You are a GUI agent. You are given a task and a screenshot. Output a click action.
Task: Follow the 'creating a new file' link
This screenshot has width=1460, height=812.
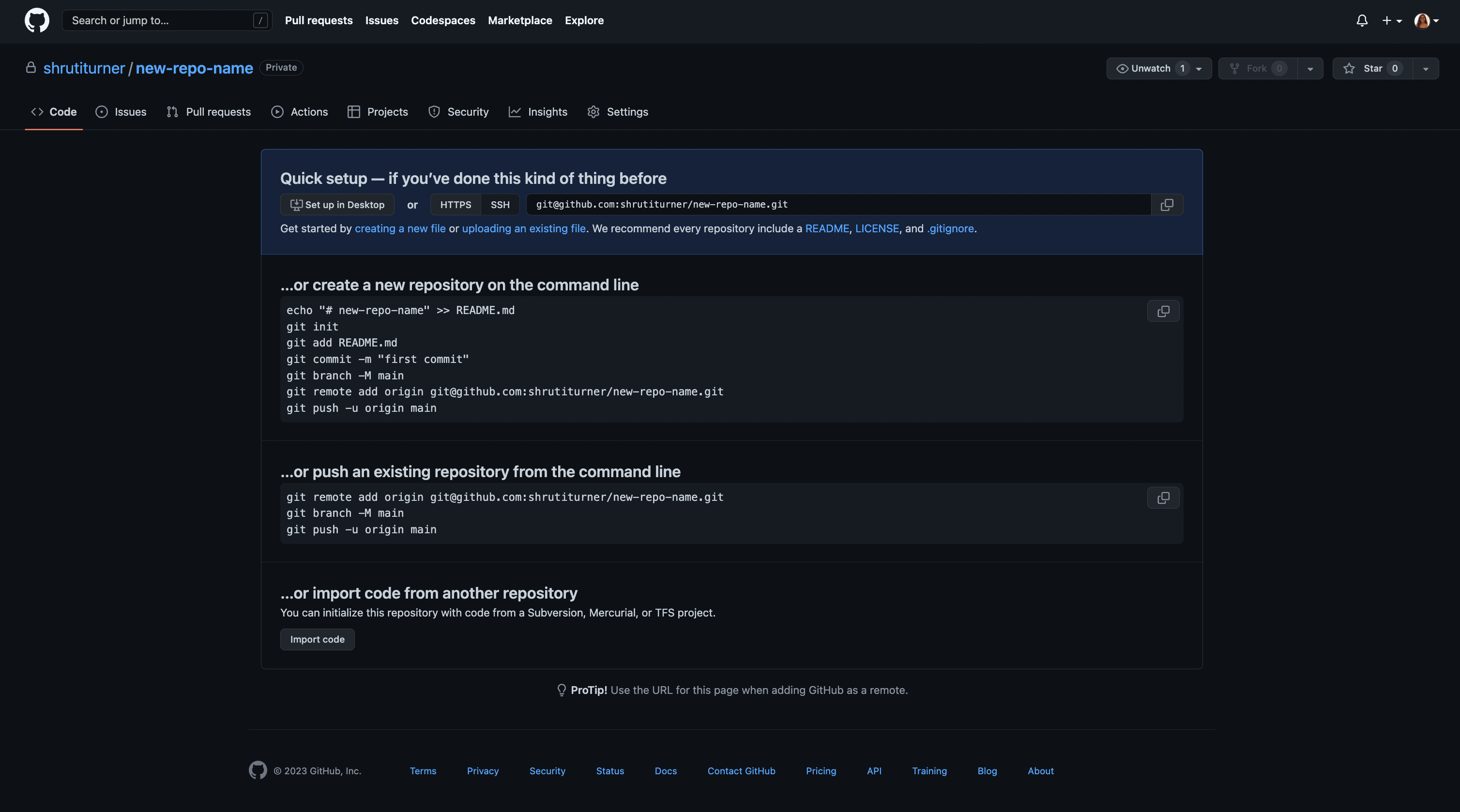click(x=399, y=228)
